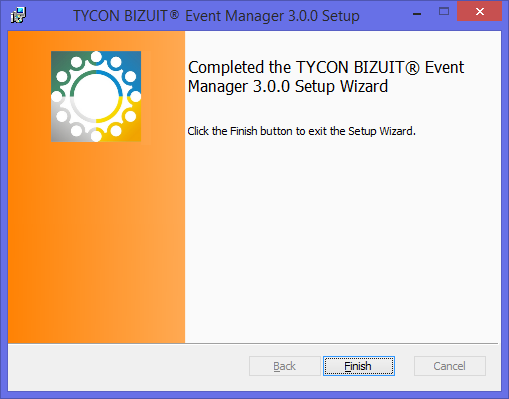Click the white center circle of the gear logo
Screen dimensions: 509x399
click(x=96, y=96)
